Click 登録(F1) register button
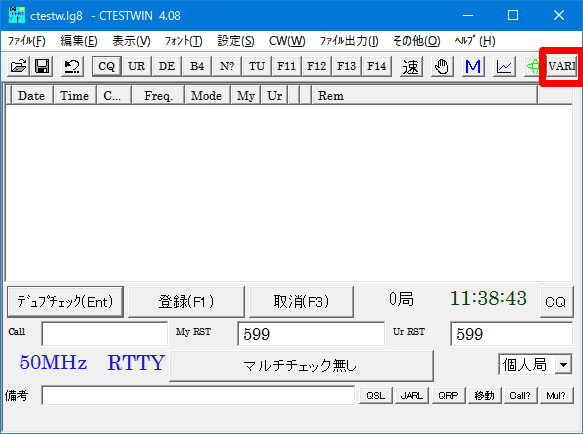Viewport: 583px width, 434px height. pos(186,302)
